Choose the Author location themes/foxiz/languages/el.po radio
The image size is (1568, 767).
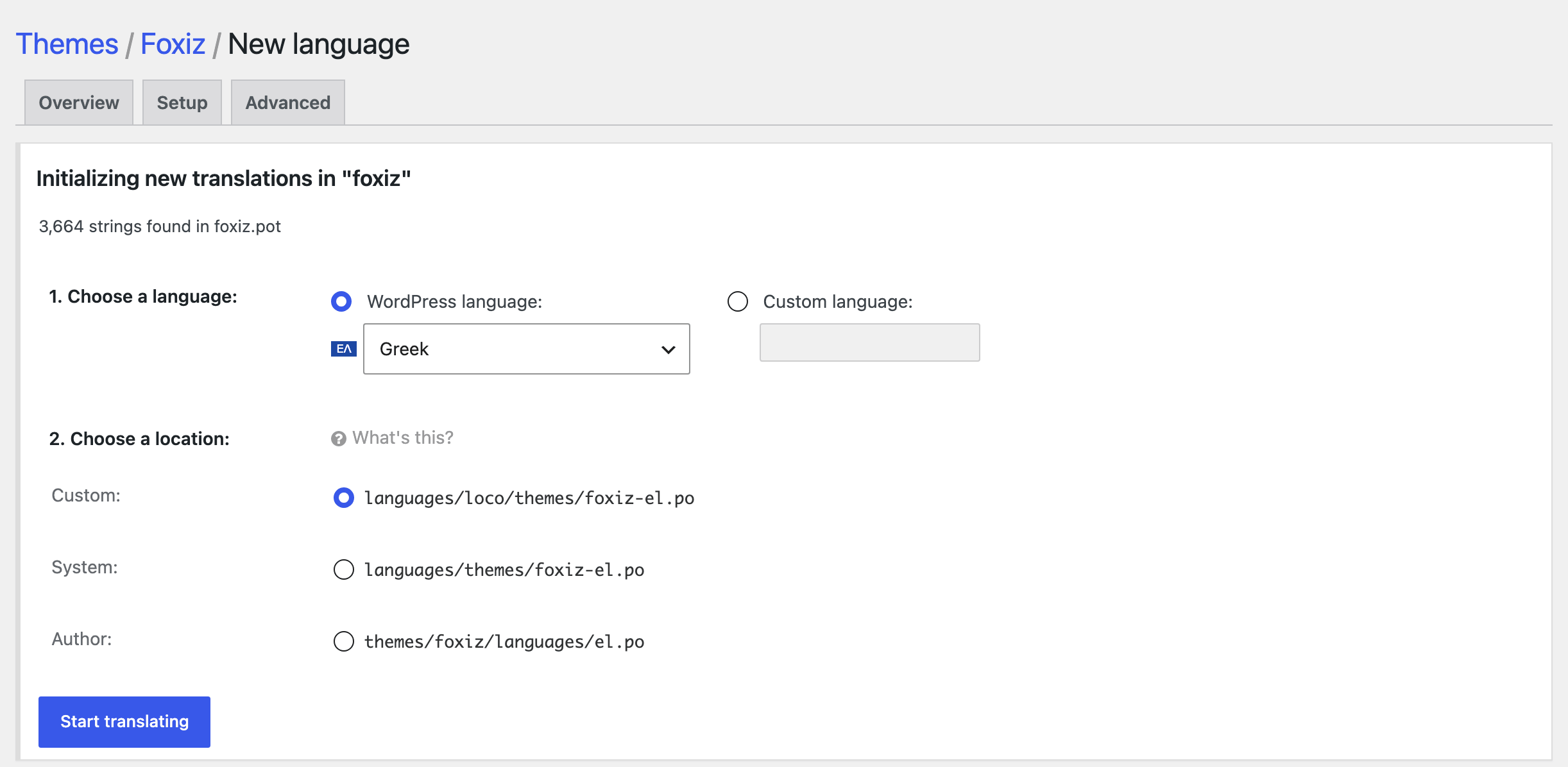pos(344,641)
